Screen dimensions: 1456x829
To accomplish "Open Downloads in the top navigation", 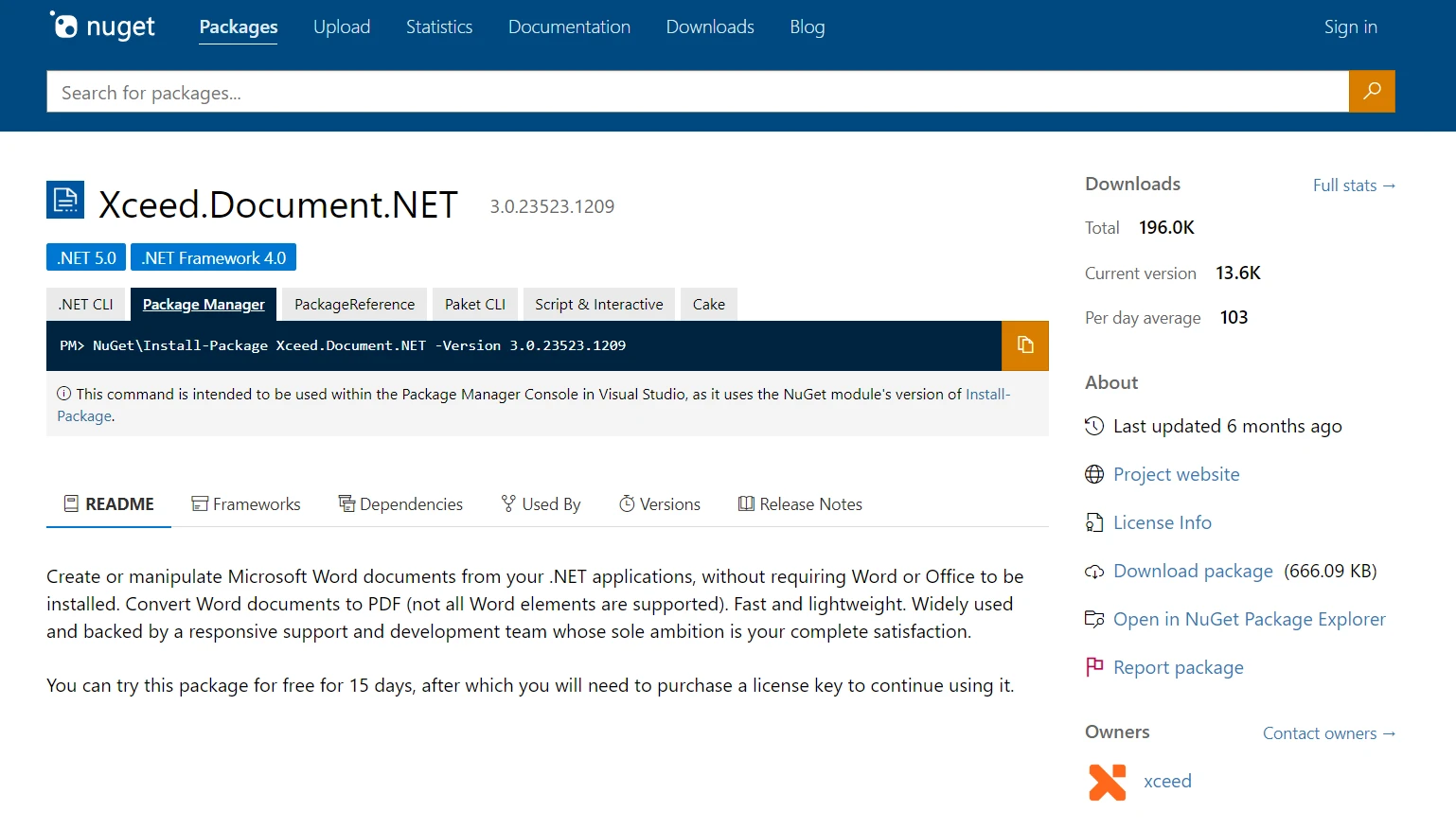I will [710, 26].
